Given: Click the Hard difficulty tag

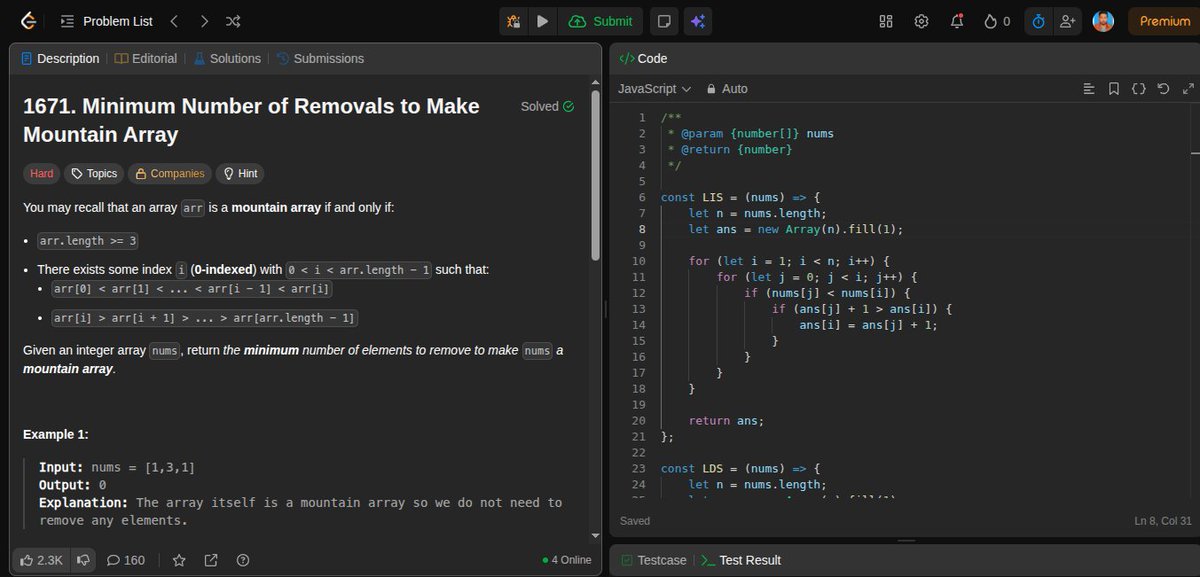Looking at the screenshot, I should pos(42,173).
